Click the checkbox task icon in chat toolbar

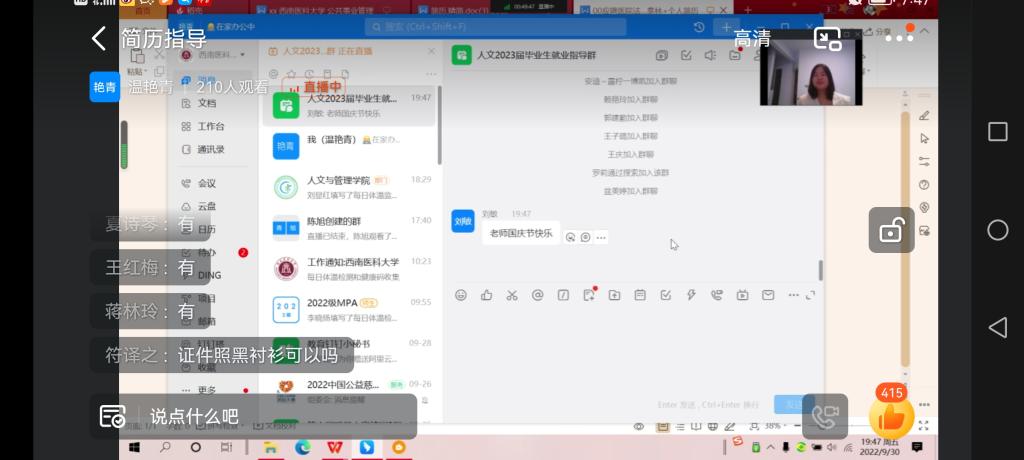[x=665, y=295]
